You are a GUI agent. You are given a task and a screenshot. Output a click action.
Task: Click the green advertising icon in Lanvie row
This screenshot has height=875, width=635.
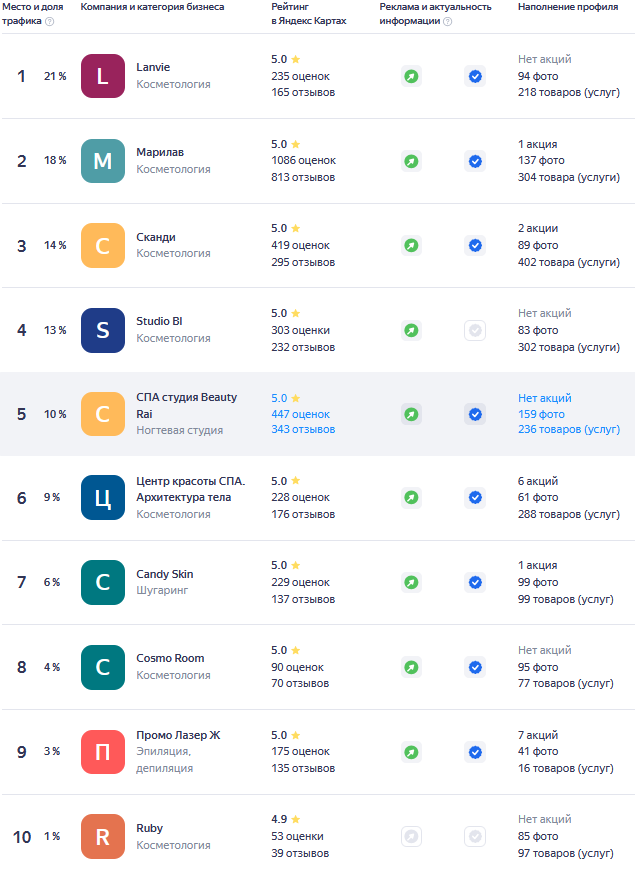(x=411, y=76)
